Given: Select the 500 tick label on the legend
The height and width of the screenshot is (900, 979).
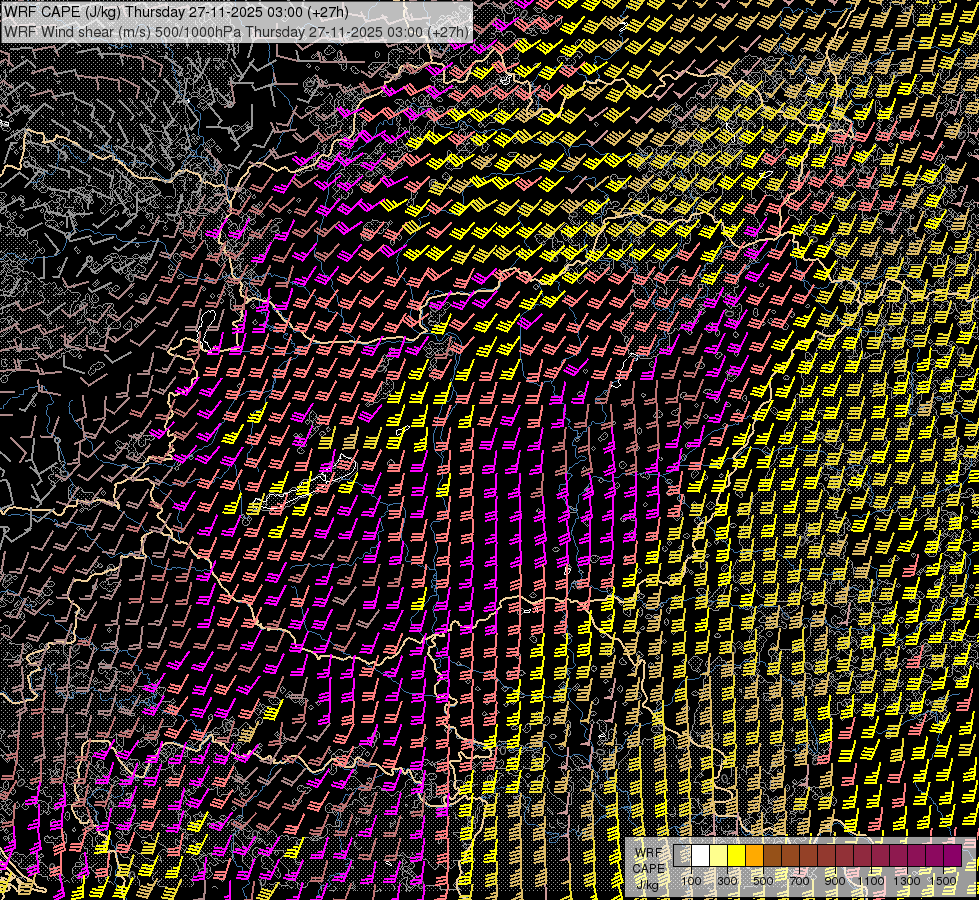Looking at the screenshot, I should click(763, 881).
